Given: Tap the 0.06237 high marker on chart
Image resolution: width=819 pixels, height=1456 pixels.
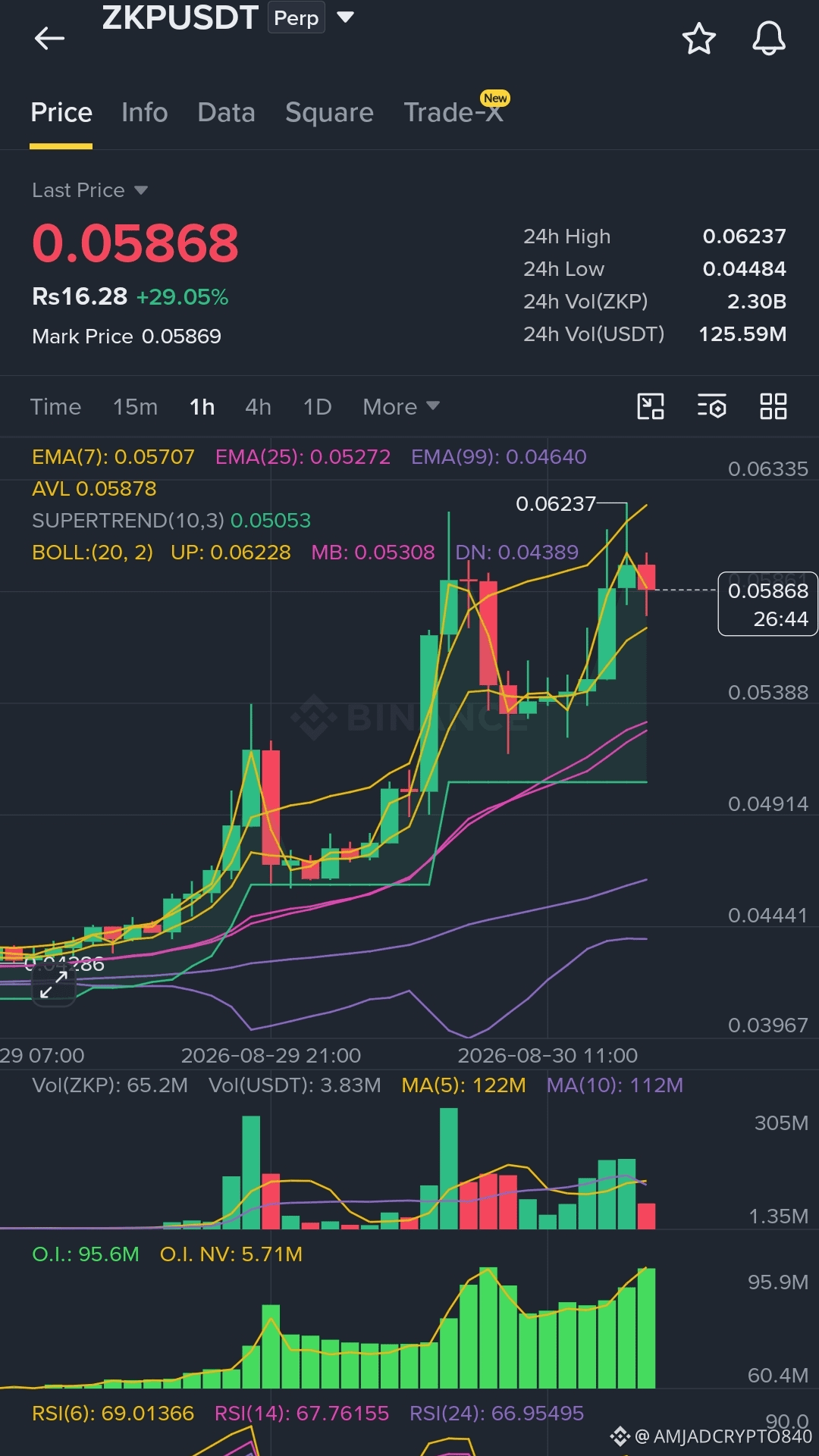Looking at the screenshot, I should click(556, 504).
